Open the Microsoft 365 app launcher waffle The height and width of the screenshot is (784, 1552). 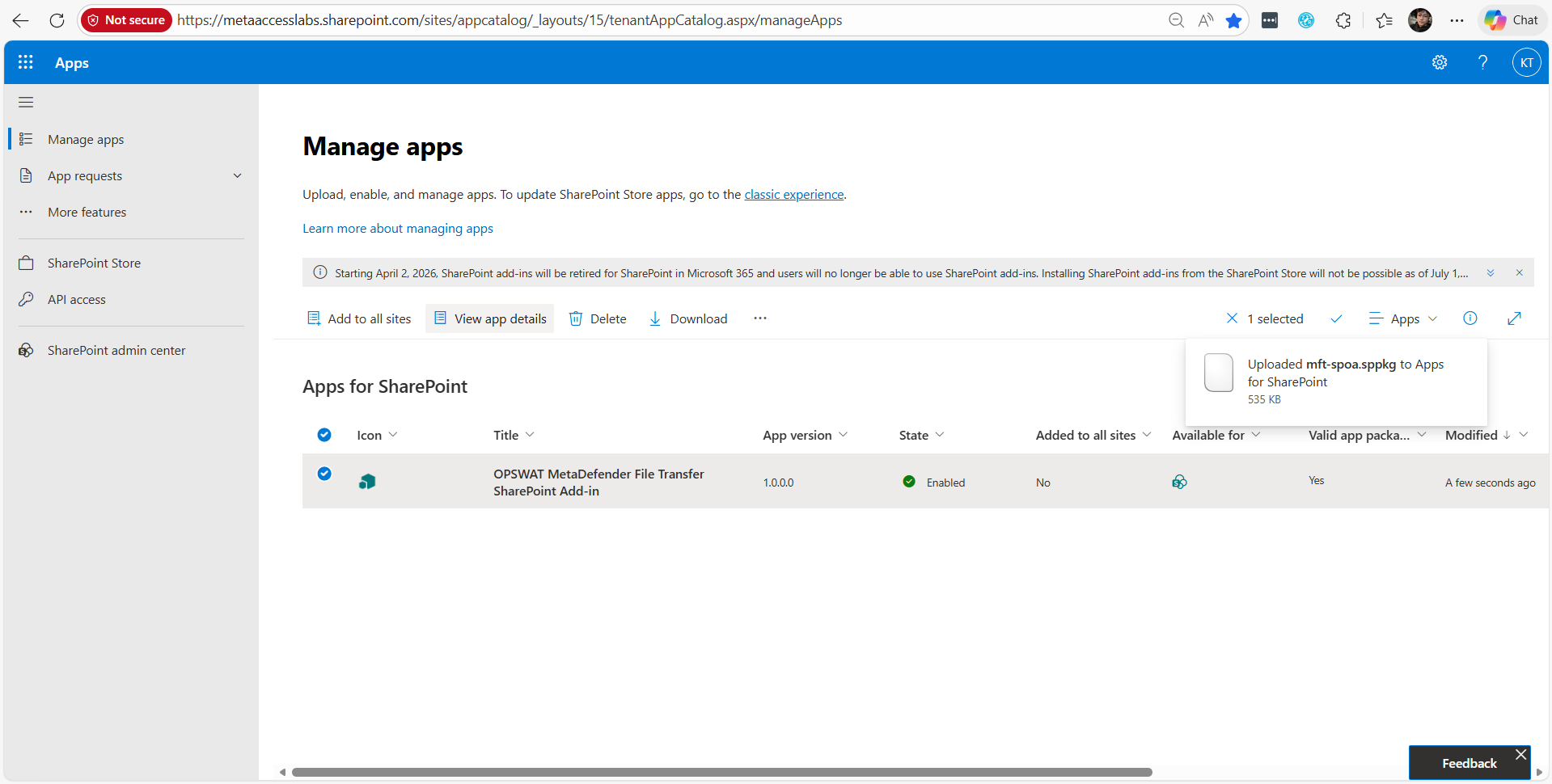[25, 61]
